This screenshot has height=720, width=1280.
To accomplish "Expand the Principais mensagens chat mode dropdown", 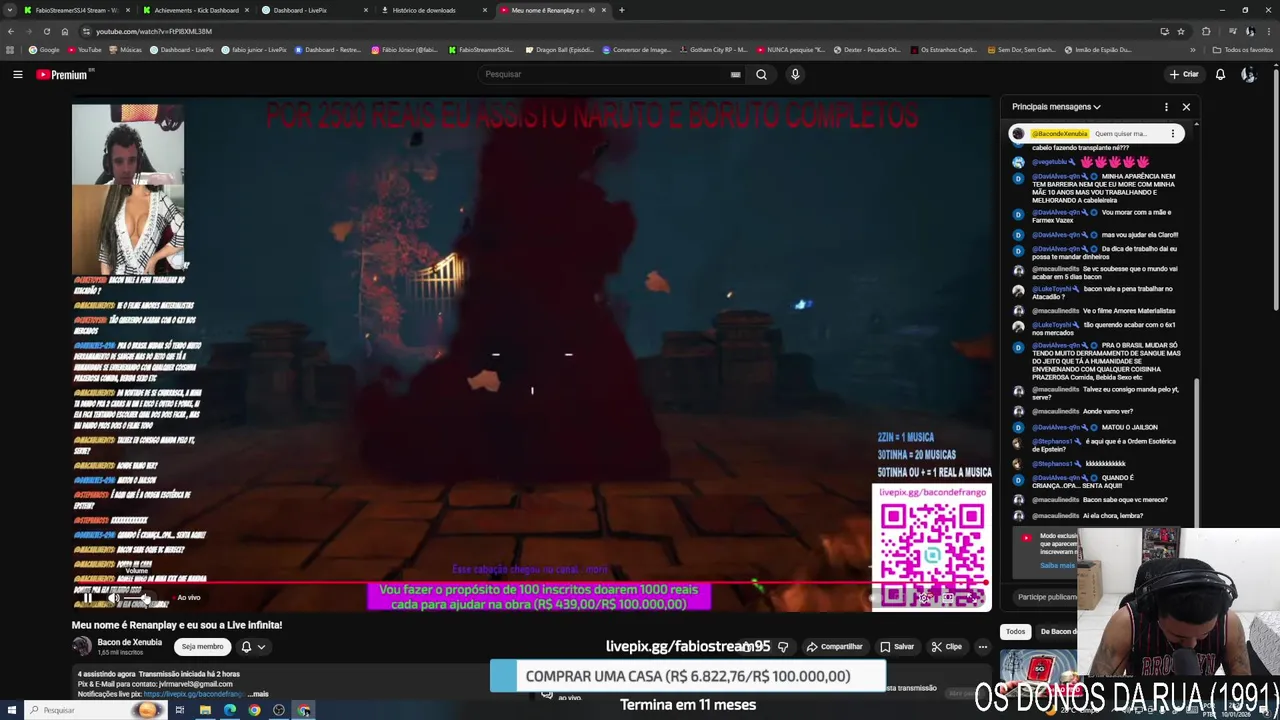I will coord(1056,107).
